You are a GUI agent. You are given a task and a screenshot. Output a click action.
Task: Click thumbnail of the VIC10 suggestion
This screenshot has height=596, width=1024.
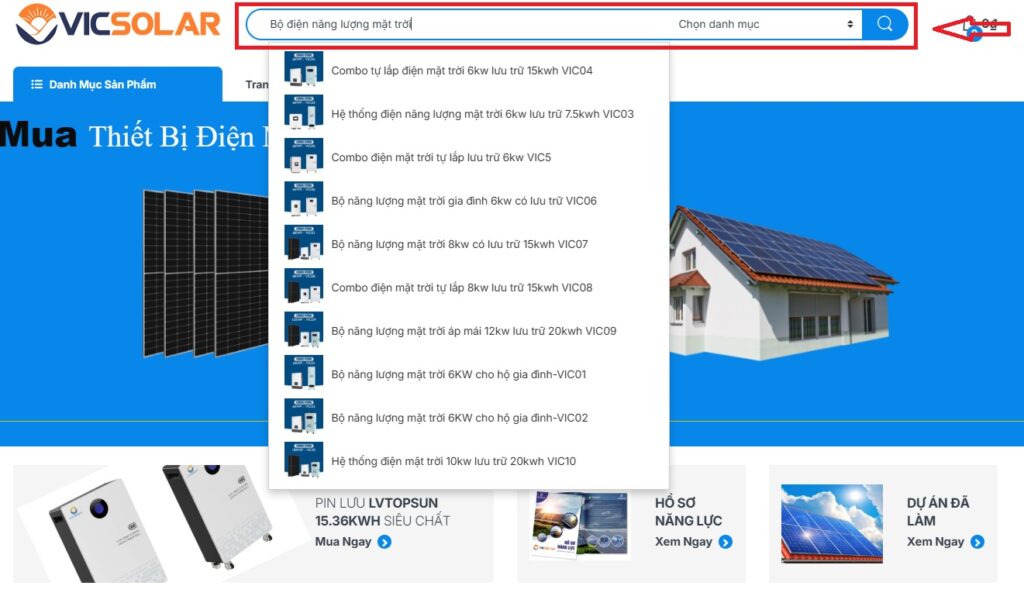(x=304, y=460)
